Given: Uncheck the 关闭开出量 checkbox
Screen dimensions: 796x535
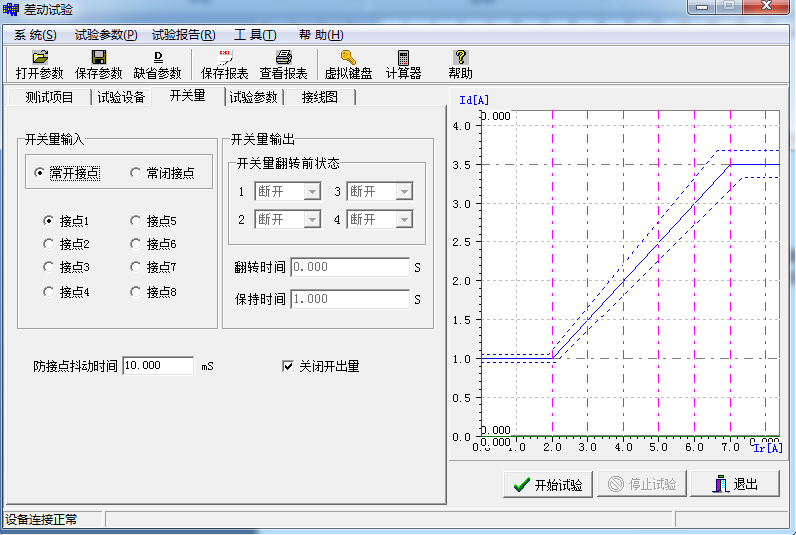Looking at the screenshot, I should coord(289,366).
